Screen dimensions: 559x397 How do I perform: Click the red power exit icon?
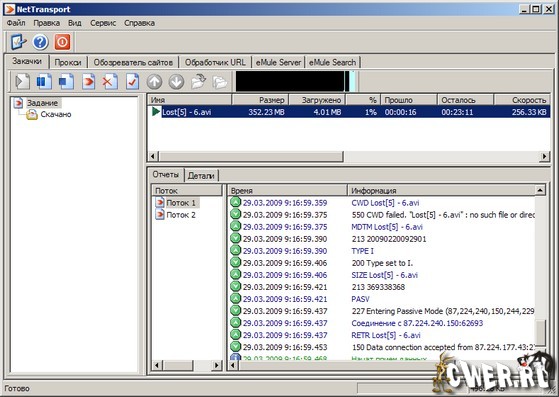[62, 42]
